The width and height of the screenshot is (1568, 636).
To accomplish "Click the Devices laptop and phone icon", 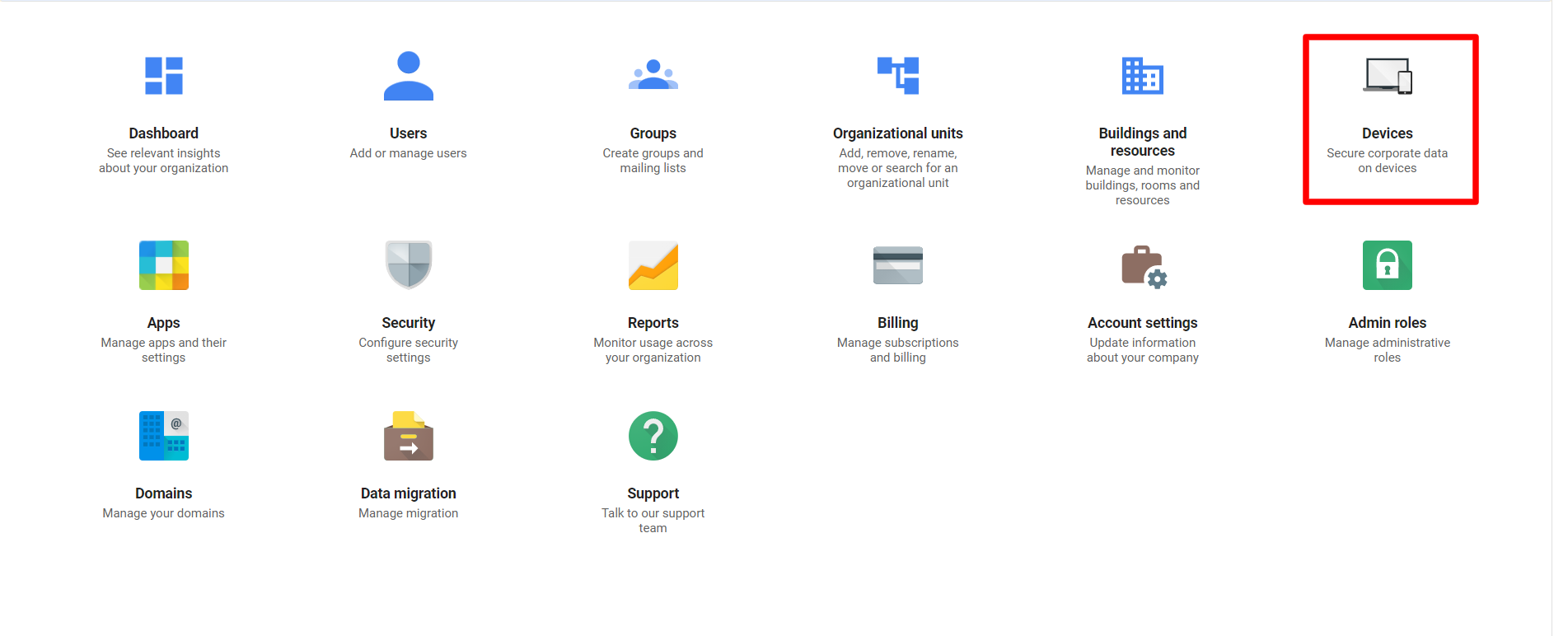I will (x=1388, y=76).
